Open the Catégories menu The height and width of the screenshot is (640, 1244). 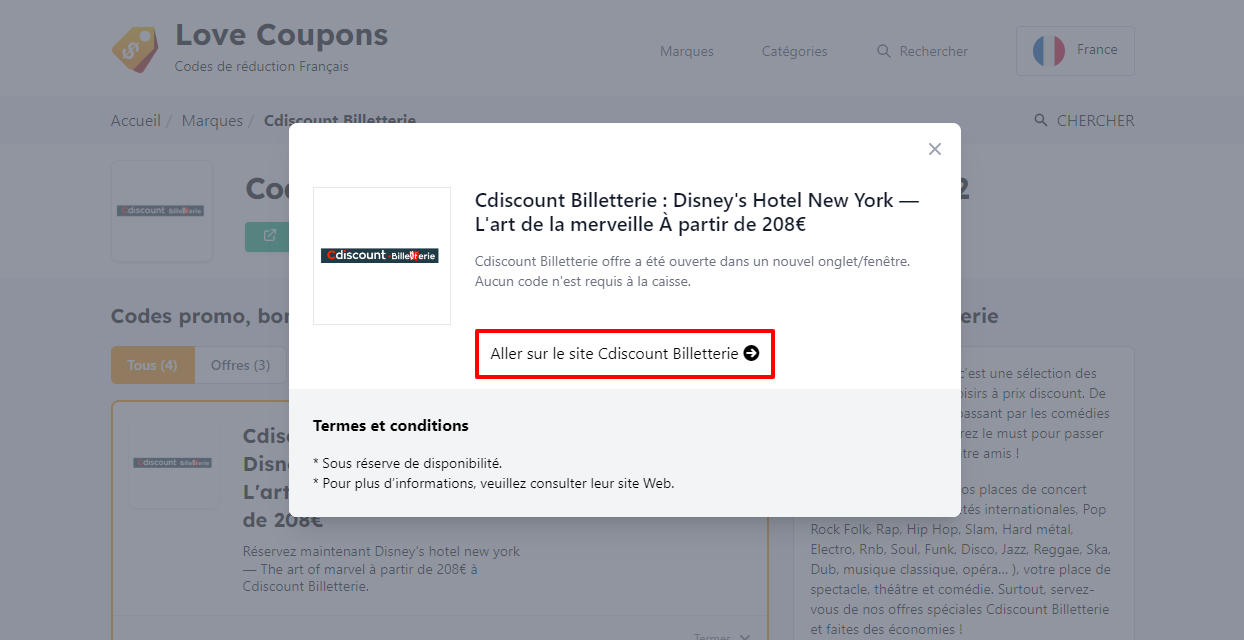[795, 51]
